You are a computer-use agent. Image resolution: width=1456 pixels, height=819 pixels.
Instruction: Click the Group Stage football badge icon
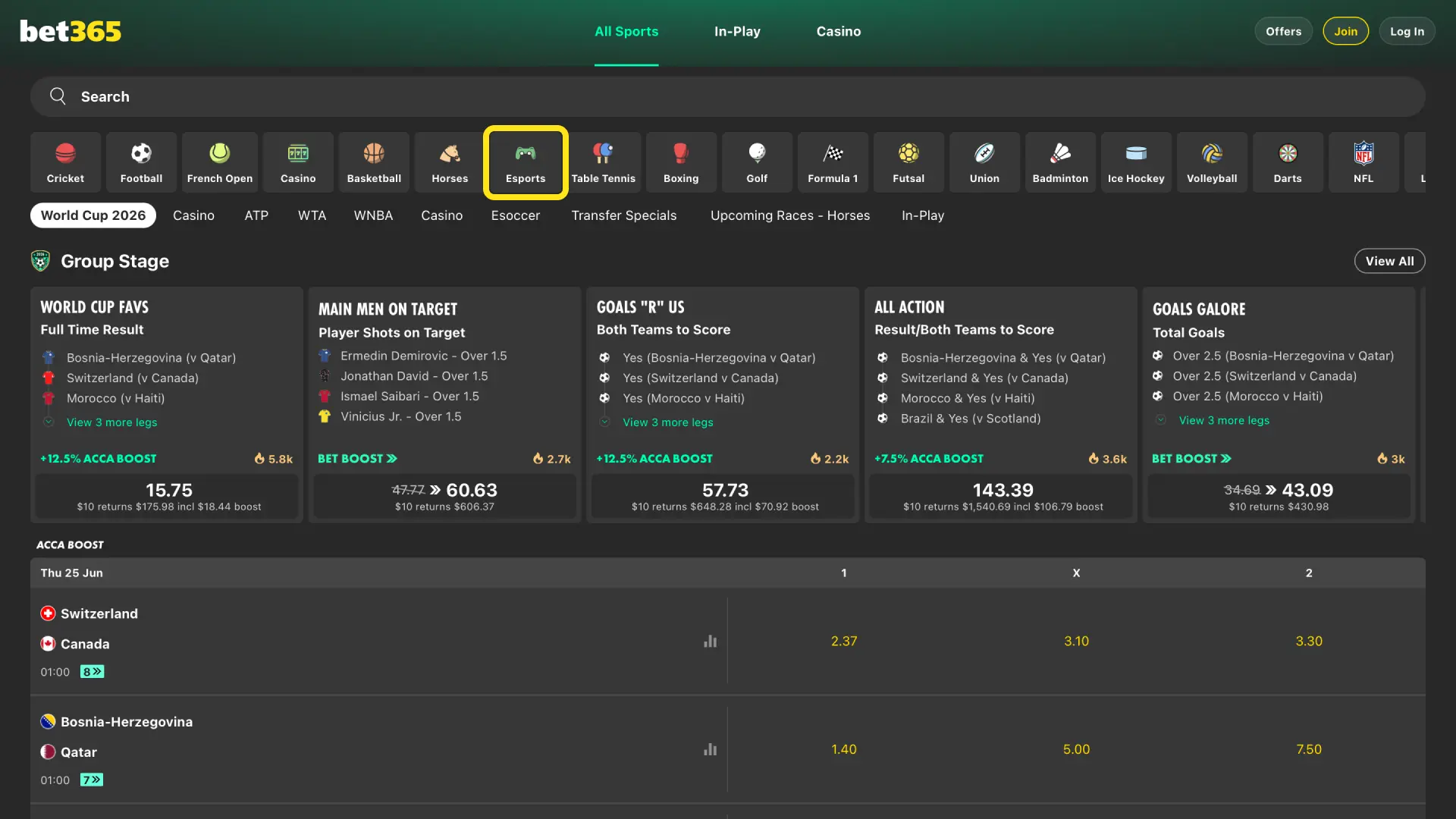tap(40, 261)
